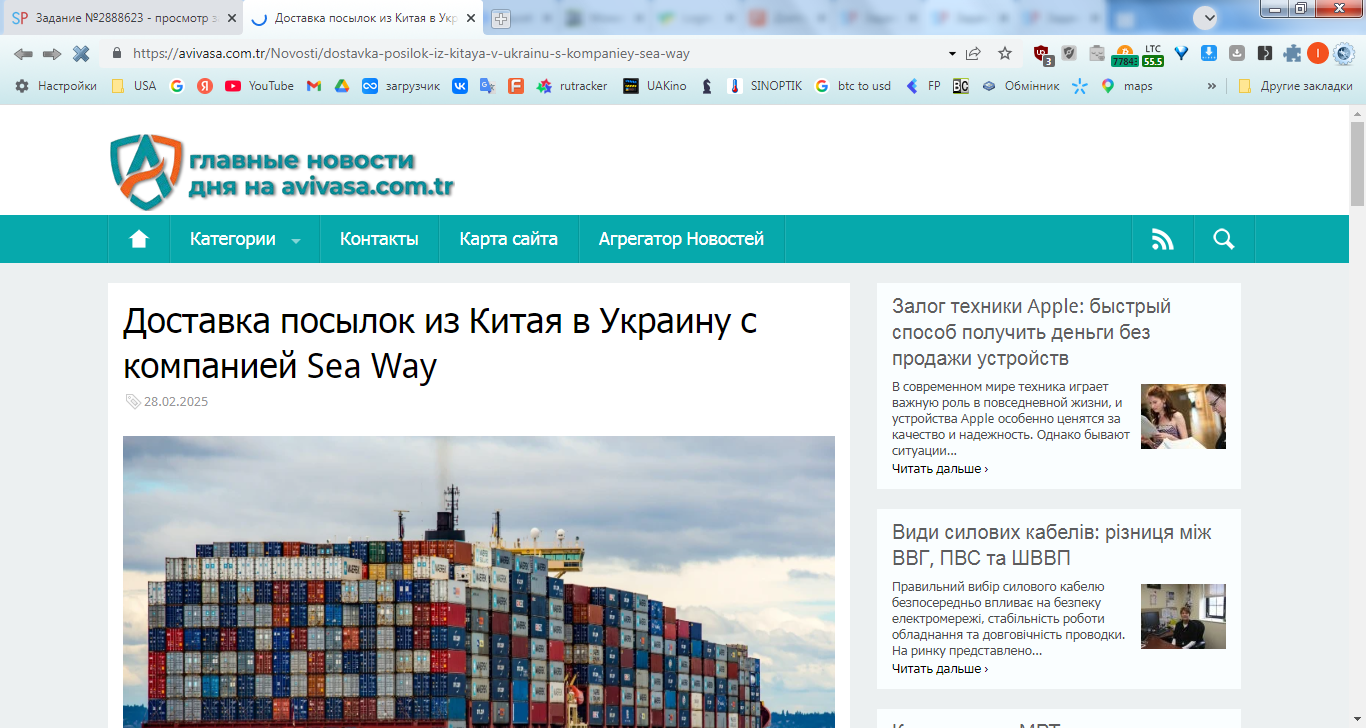The height and width of the screenshot is (728, 1366).
Task: Open the Google Drive bookmark icon
Action: 341,86
